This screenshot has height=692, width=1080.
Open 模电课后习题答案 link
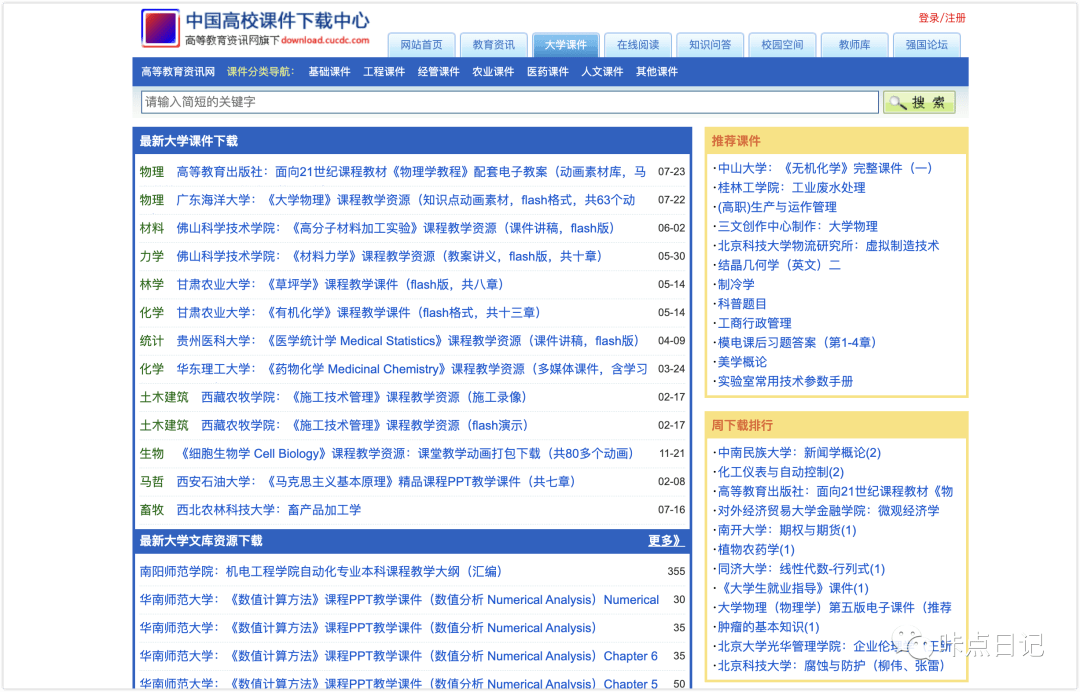point(797,342)
